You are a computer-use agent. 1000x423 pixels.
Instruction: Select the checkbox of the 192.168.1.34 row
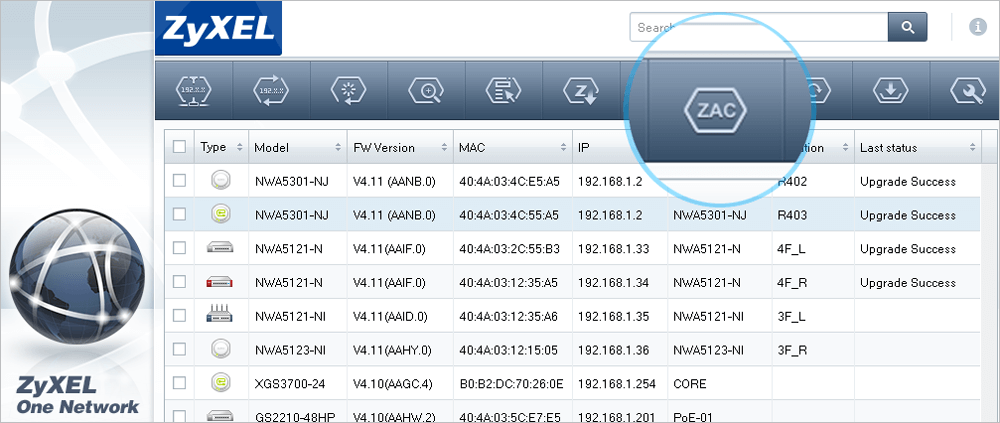click(x=179, y=281)
